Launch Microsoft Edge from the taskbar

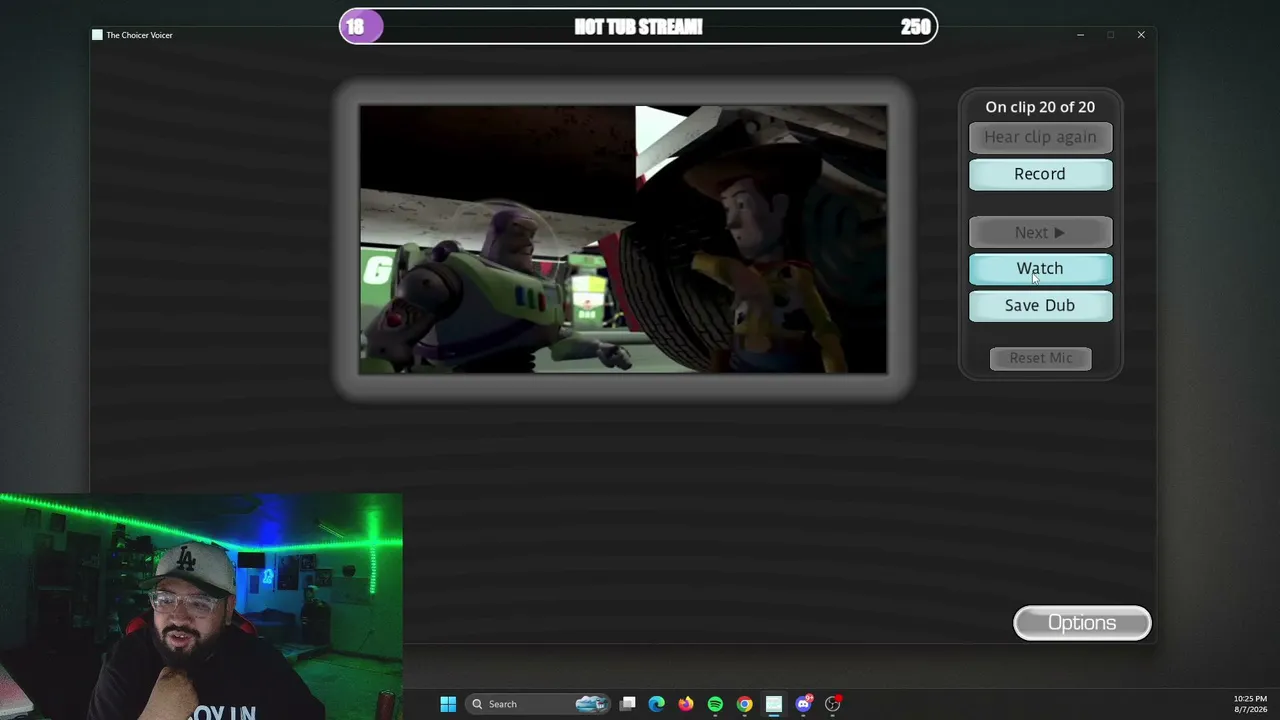pos(656,704)
